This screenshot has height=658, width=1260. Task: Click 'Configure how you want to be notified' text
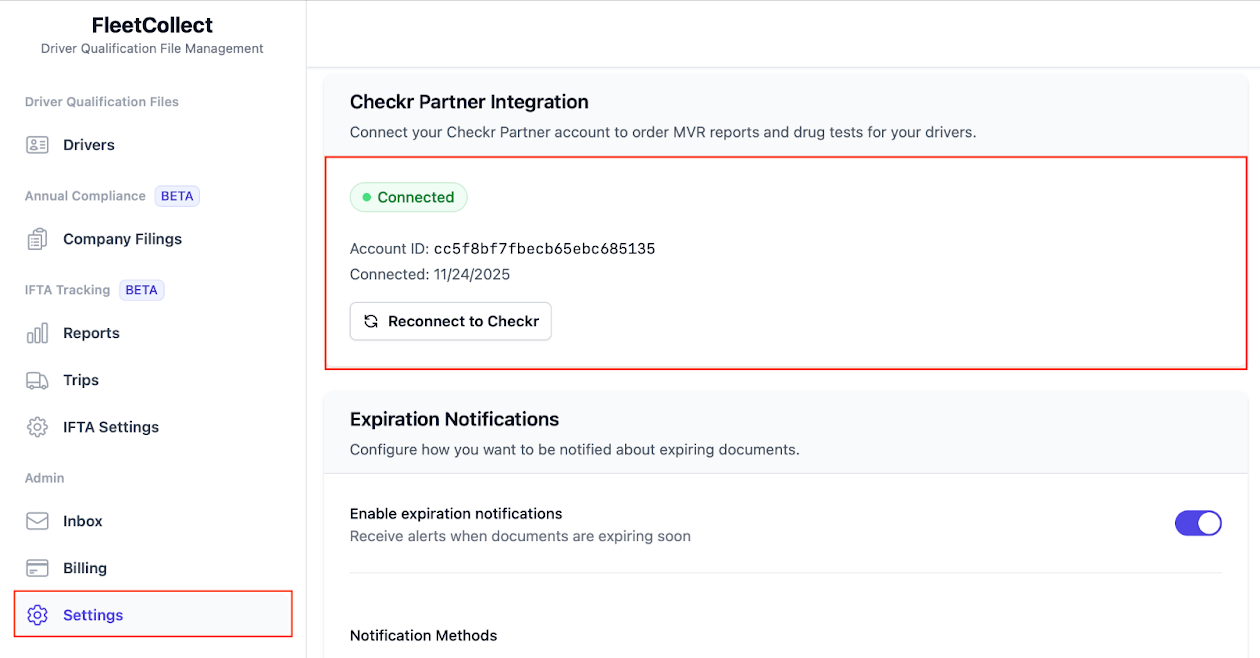[x=575, y=450]
